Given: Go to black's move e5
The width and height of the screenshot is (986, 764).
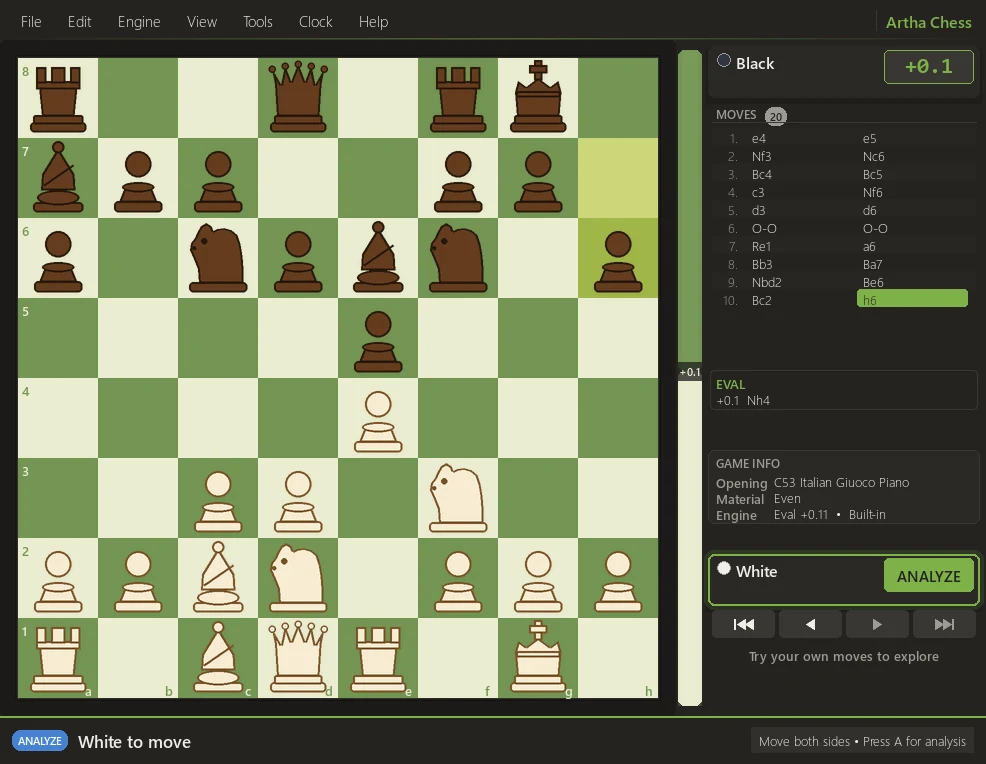Looking at the screenshot, I should 869,139.
